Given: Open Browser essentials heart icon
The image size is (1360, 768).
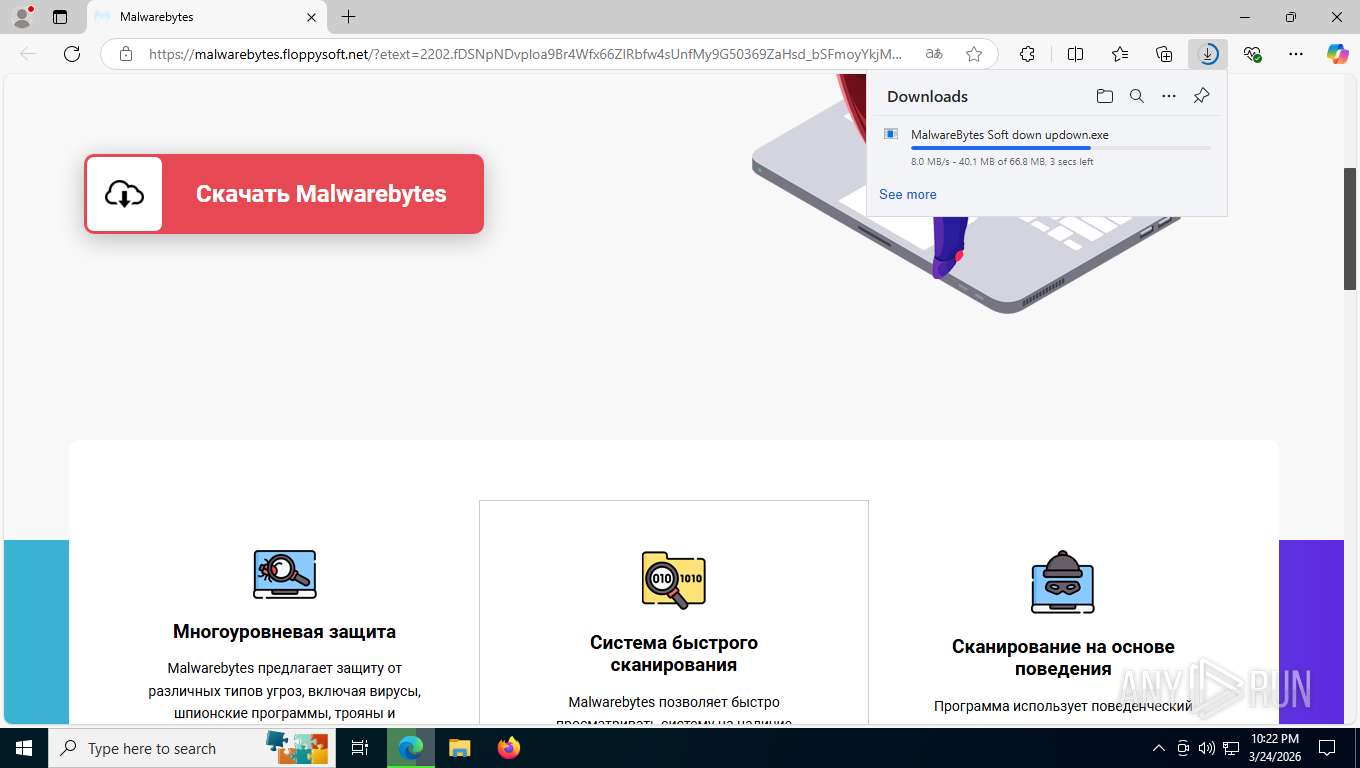Looking at the screenshot, I should (1252, 54).
